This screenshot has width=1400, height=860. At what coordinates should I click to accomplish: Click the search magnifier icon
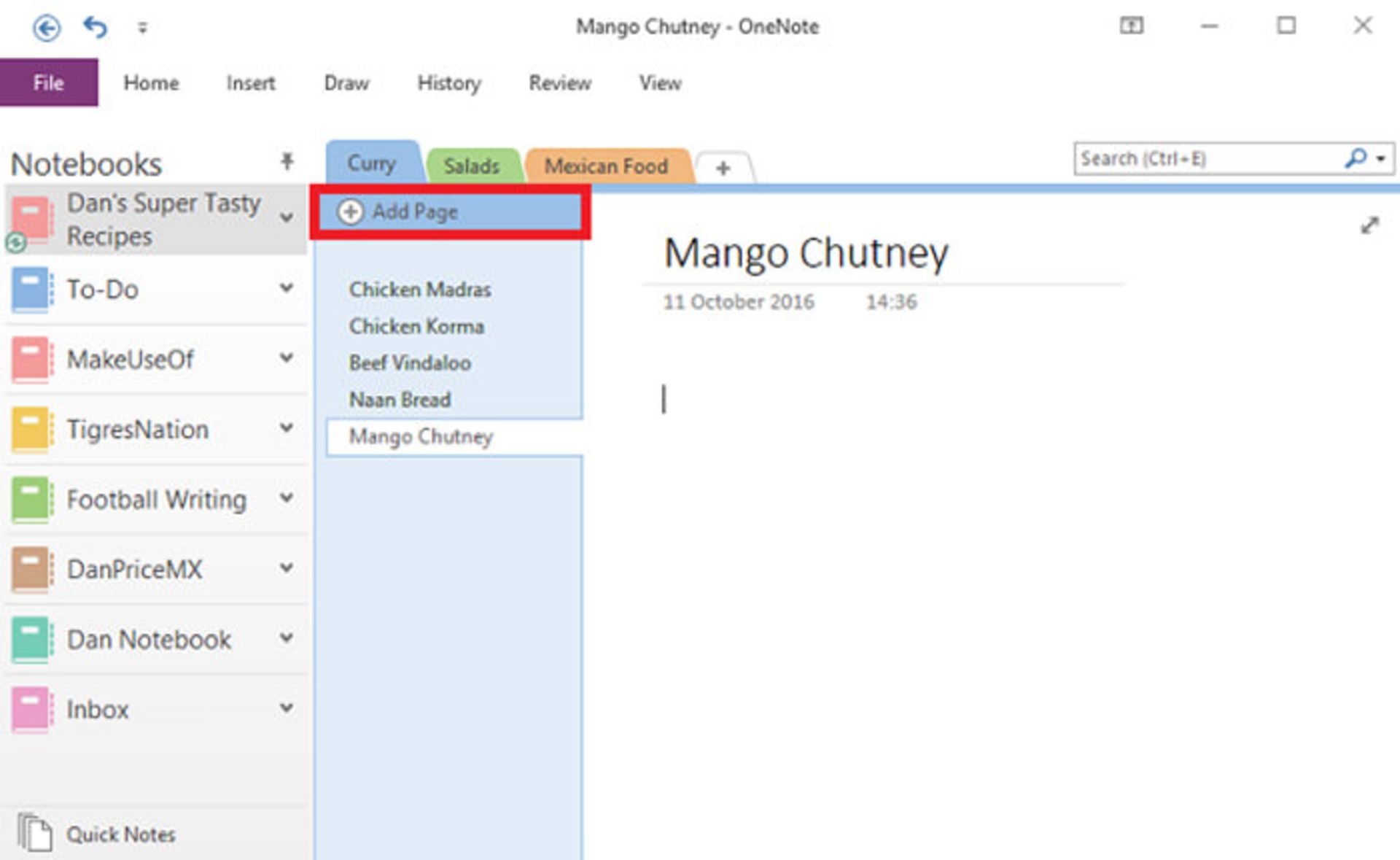click(x=1355, y=158)
